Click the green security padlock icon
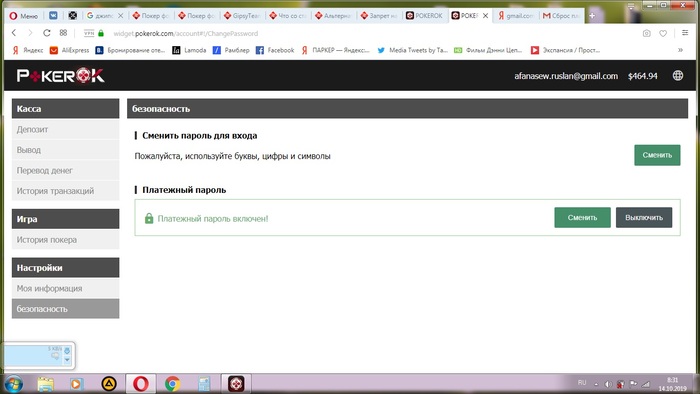Viewport: 700px width, 394px height. coord(101,33)
